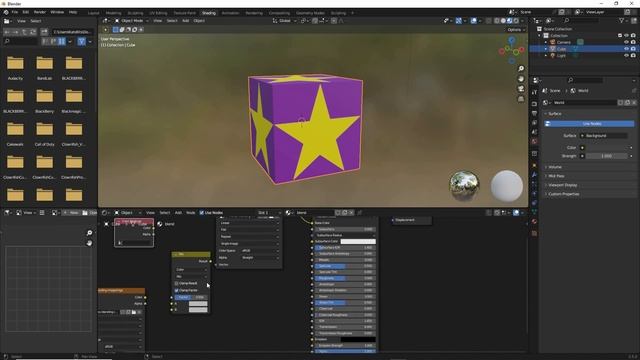The width and height of the screenshot is (640, 360).
Task: Click the Mix node Factor slider
Action: coord(191,297)
